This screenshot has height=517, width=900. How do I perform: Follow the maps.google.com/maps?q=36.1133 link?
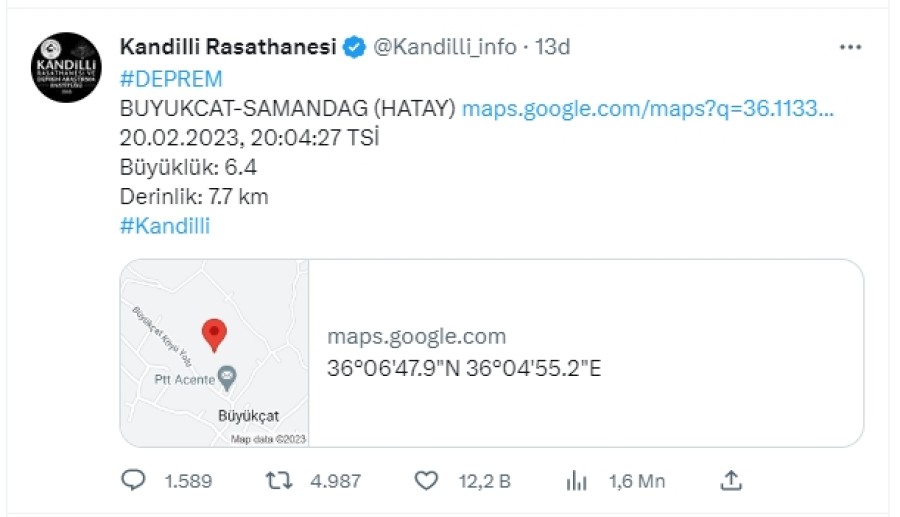[x=648, y=109]
